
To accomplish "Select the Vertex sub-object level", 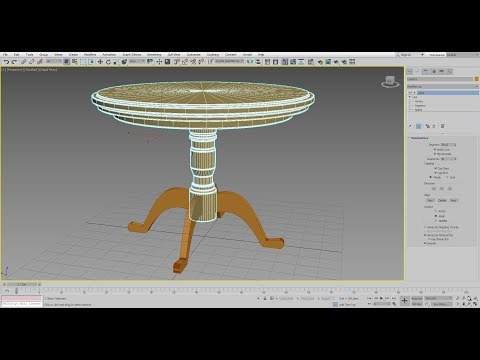I will (x=419, y=101).
